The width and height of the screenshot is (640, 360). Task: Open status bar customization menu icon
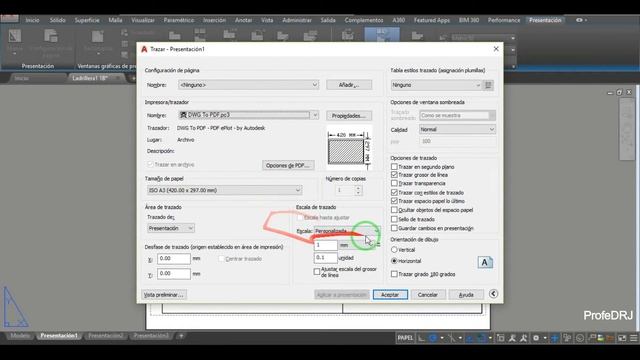click(x=633, y=338)
